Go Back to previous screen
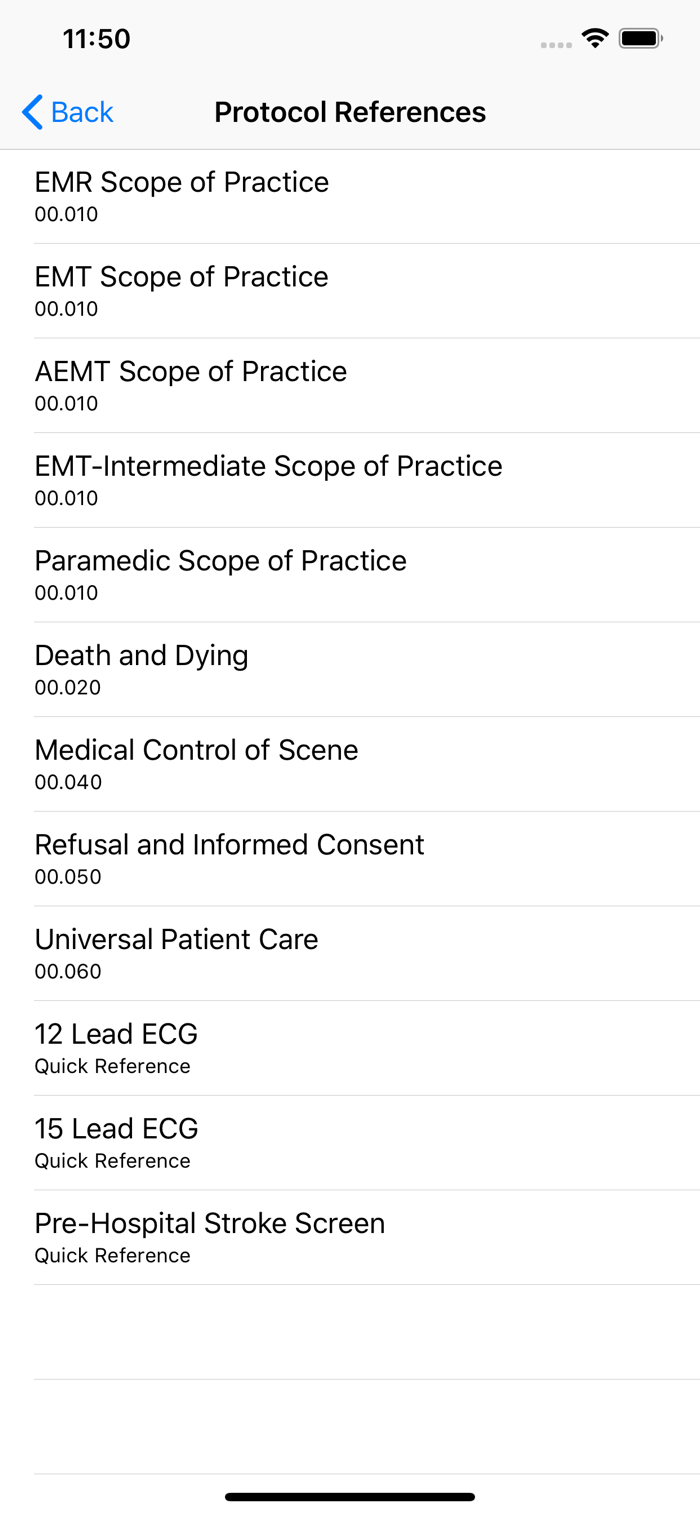Image resolution: width=700 pixels, height=1515 pixels. click(x=82, y=112)
